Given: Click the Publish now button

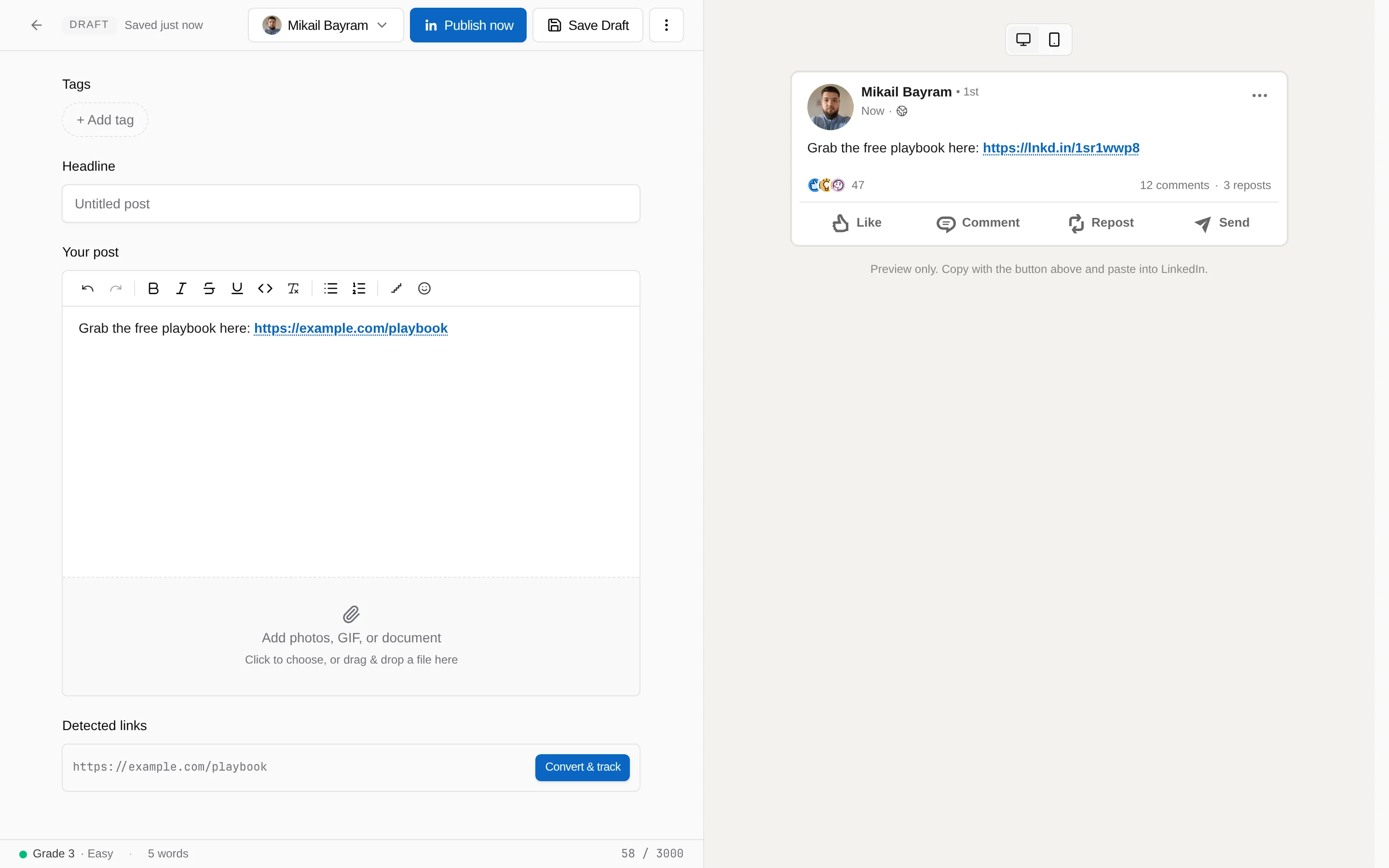Looking at the screenshot, I should point(468,25).
